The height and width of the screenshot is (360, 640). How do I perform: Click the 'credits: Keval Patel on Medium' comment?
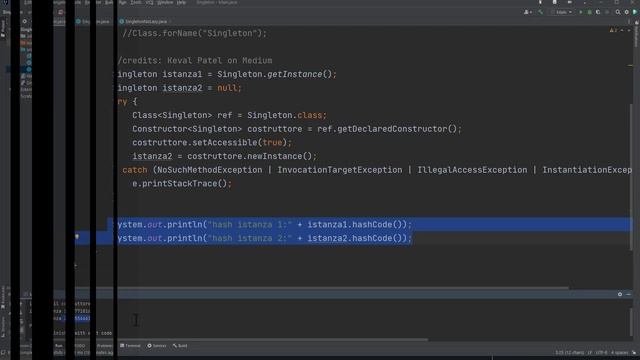pyautogui.click(x=195, y=61)
